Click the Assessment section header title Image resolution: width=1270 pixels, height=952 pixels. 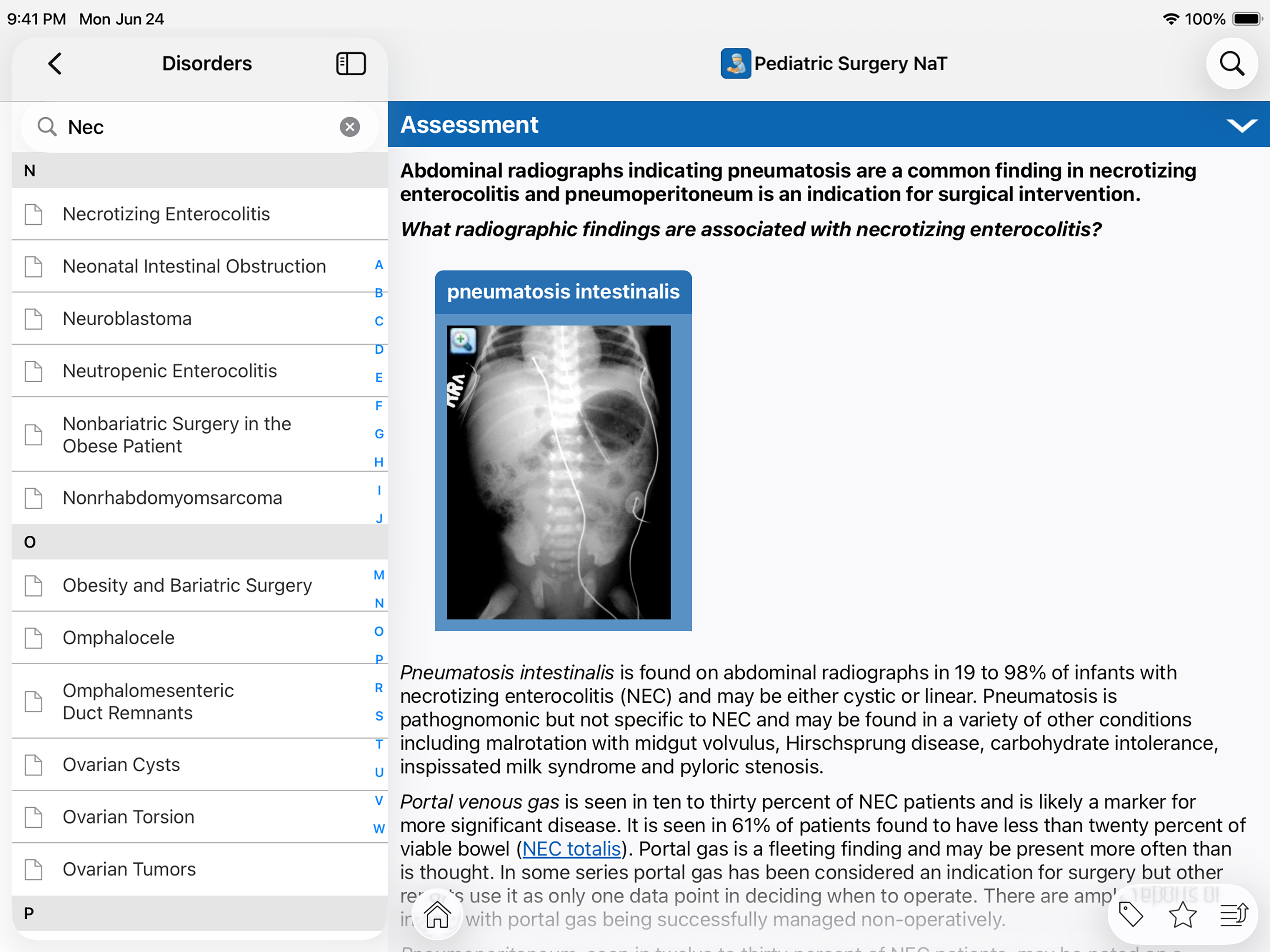tap(469, 125)
